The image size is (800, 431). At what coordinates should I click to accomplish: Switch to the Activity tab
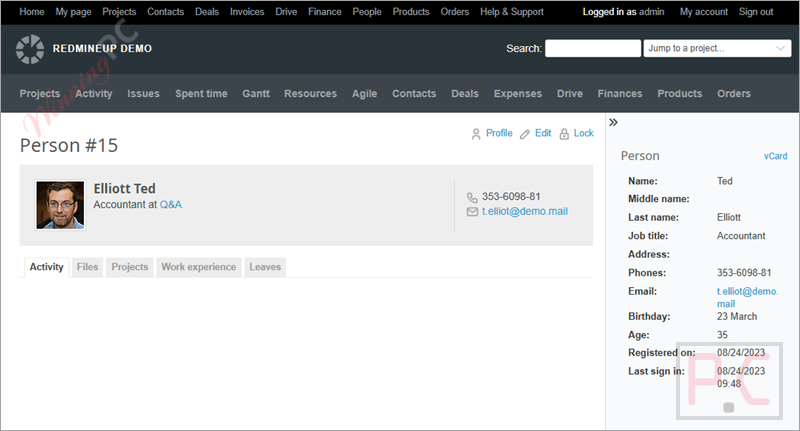point(46,267)
